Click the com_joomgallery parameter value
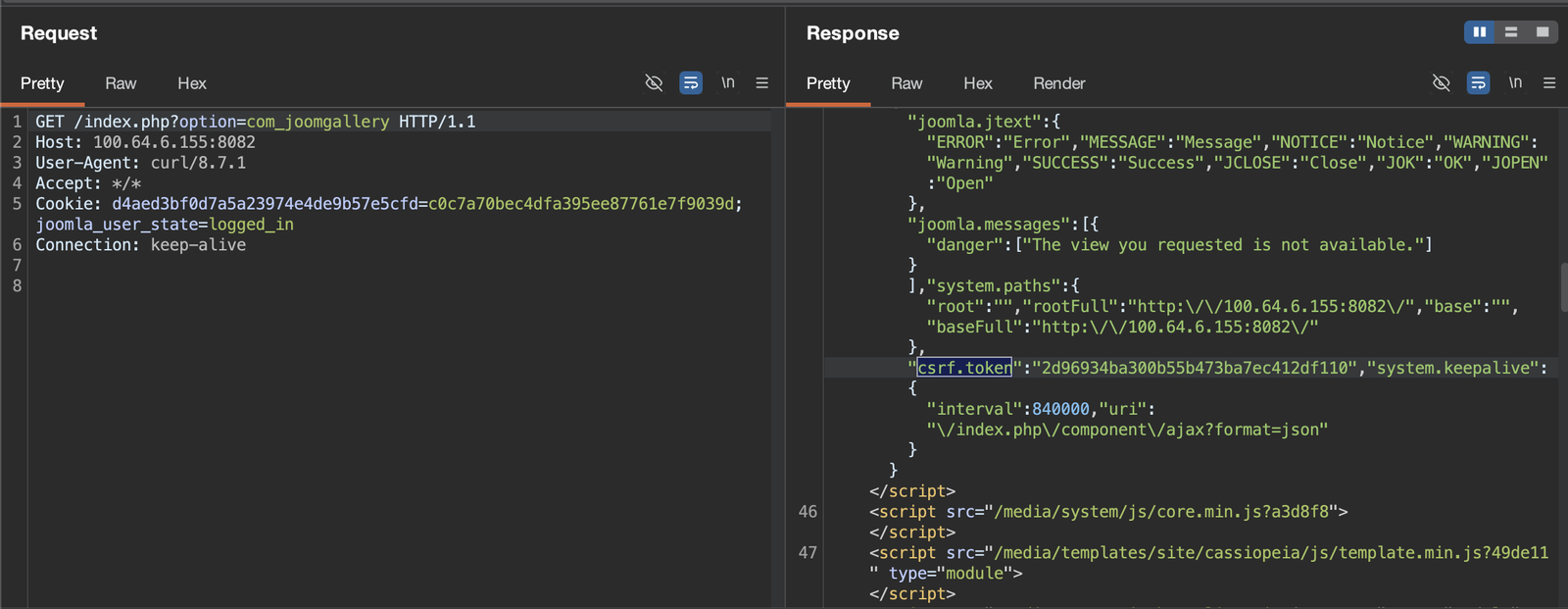Image resolution: width=1568 pixels, height=609 pixels. (x=318, y=122)
